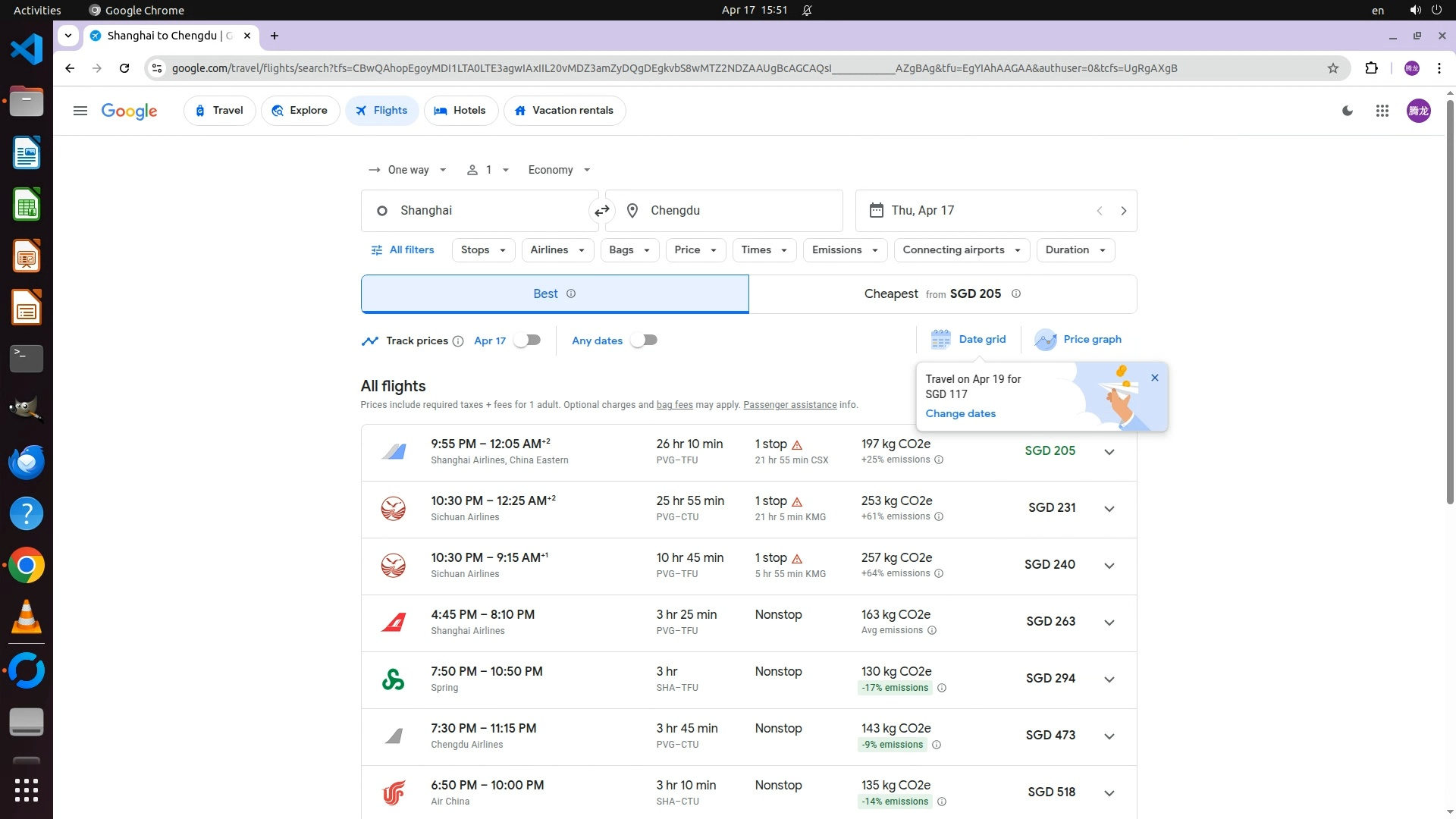Open the main hamburger menu
The image size is (1456, 819).
point(80,111)
